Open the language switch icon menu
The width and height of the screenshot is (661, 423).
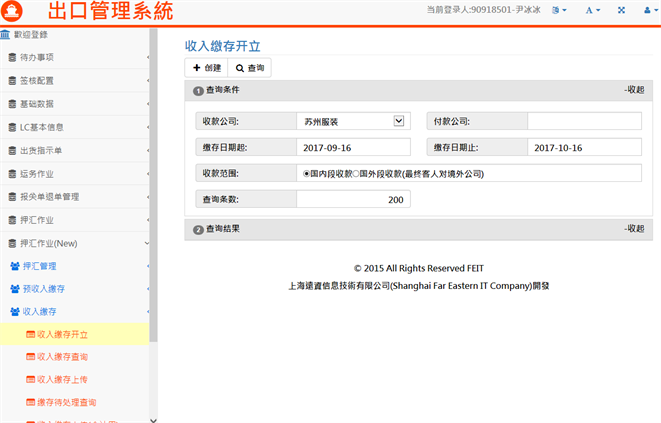point(561,10)
